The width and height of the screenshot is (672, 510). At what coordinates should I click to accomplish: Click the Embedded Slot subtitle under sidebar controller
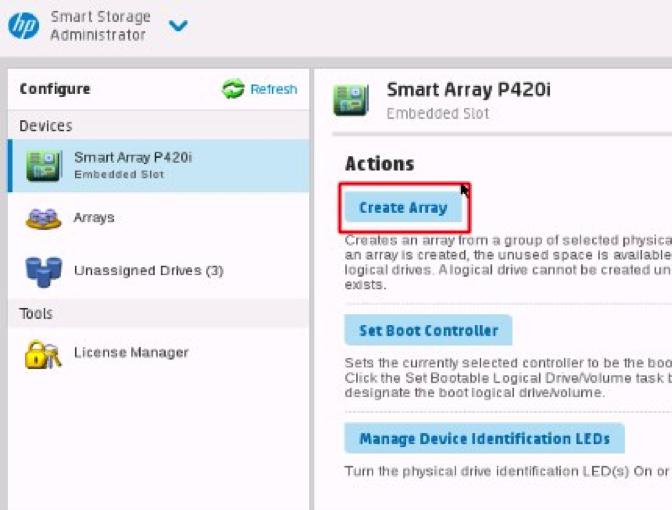(119, 175)
